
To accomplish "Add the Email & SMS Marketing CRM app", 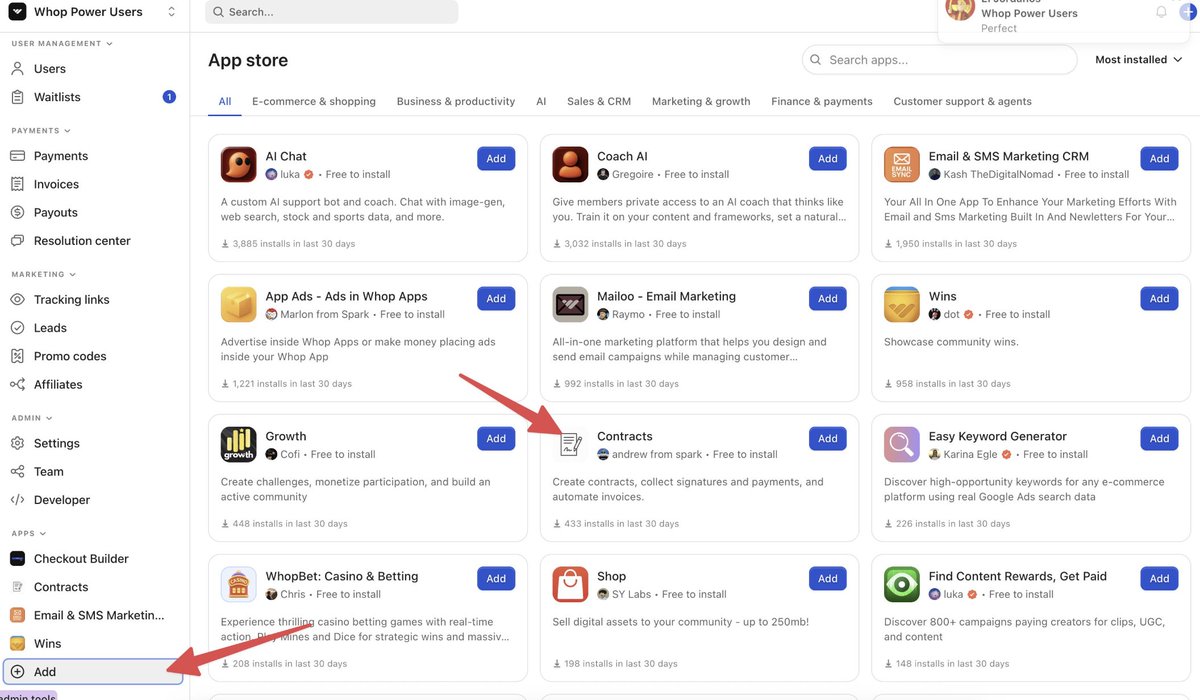I will click(x=1159, y=158).
